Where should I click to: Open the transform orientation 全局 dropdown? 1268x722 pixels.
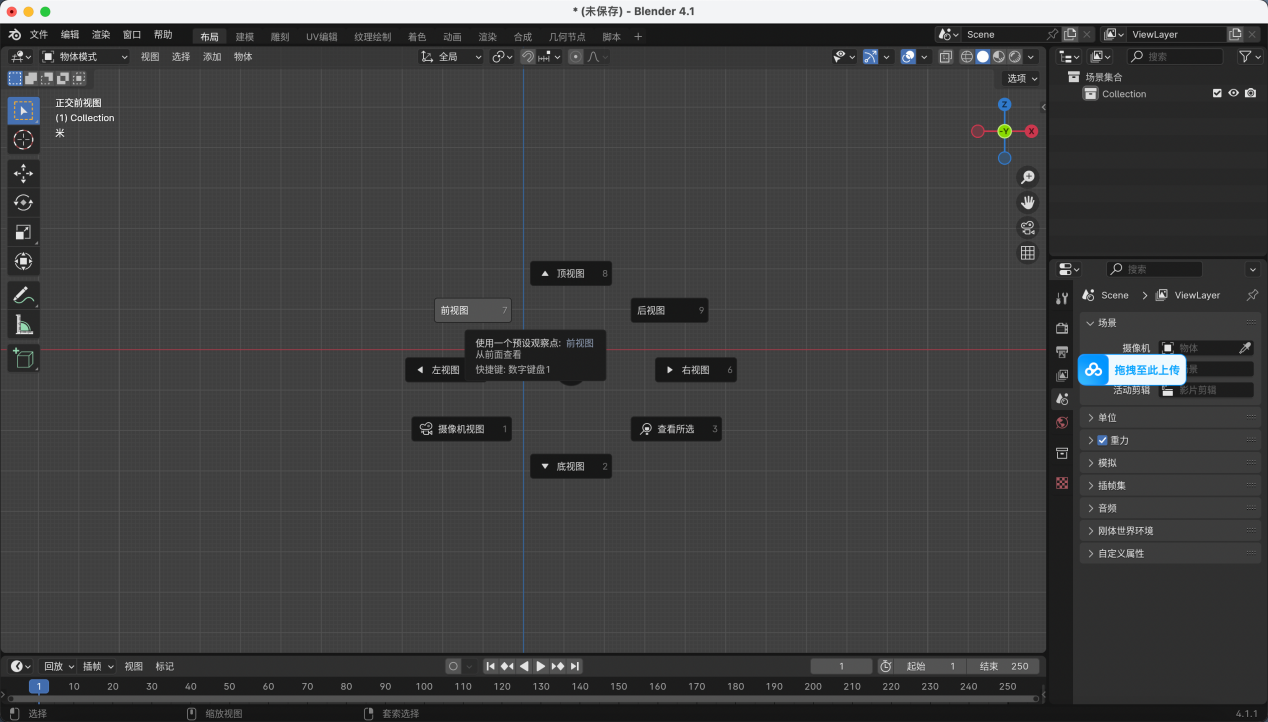(x=451, y=57)
